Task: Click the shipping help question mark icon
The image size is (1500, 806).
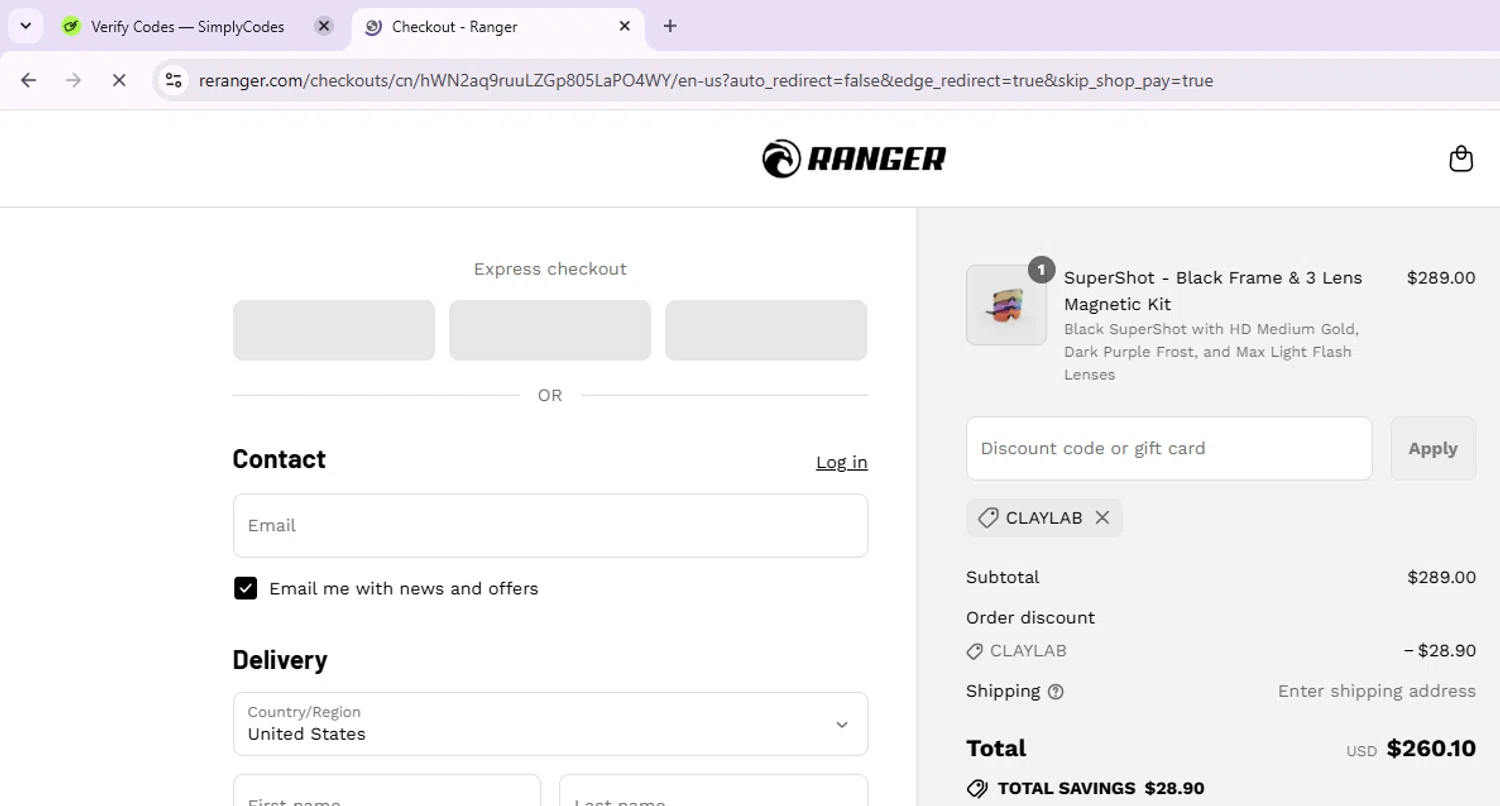Action: point(1056,692)
